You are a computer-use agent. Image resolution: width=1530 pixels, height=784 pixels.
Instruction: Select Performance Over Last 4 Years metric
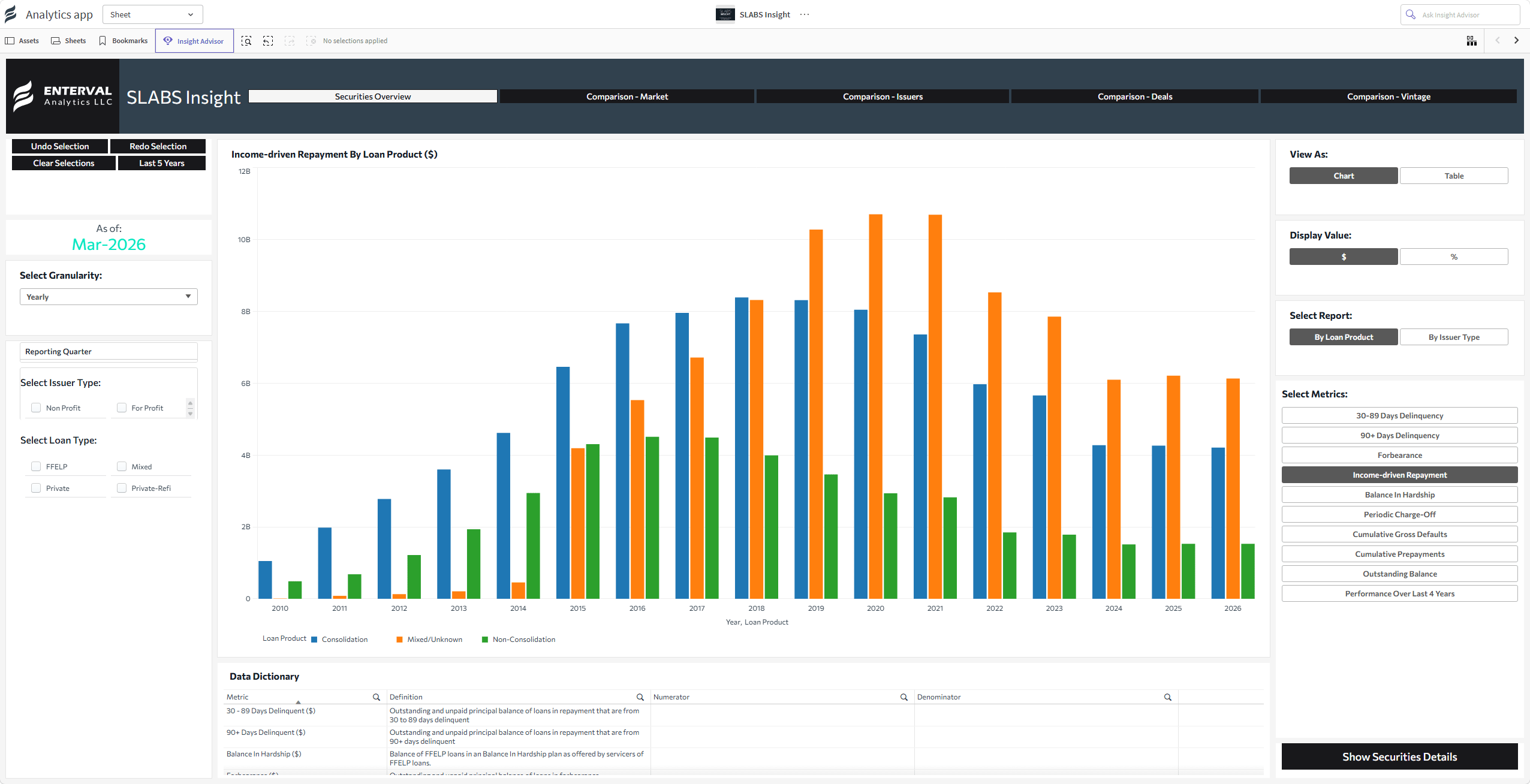(x=1400, y=593)
